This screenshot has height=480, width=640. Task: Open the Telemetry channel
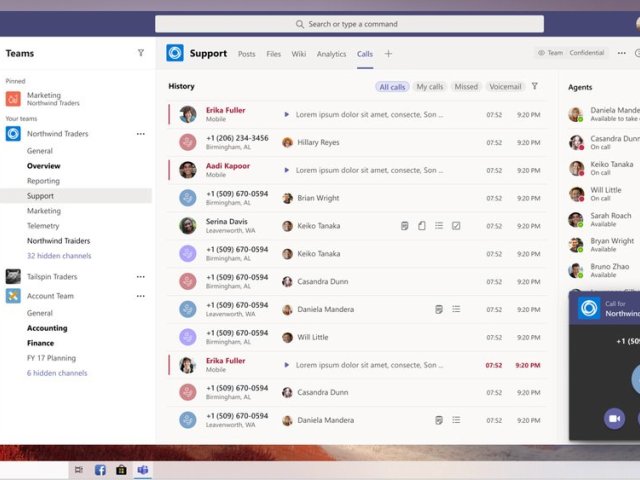point(43,226)
